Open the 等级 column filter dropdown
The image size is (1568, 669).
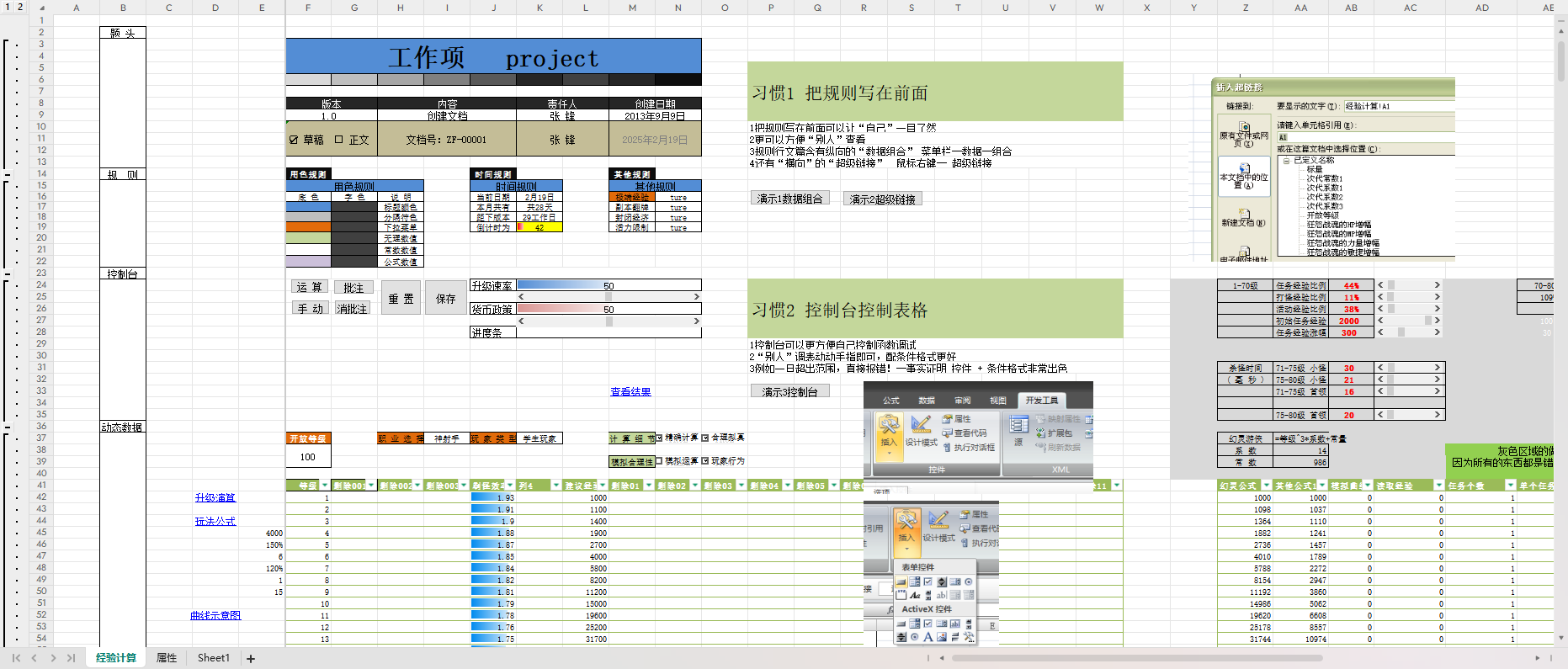(324, 486)
